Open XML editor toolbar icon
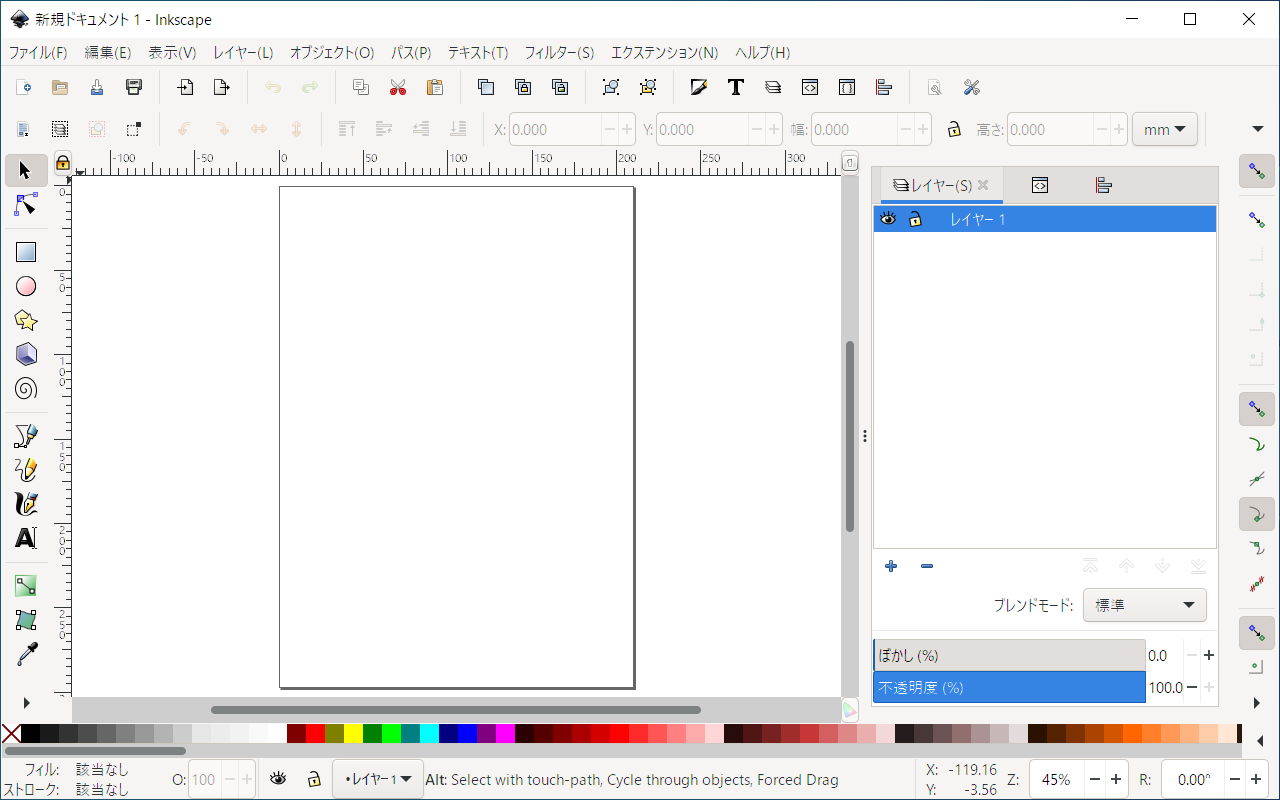 (810, 88)
